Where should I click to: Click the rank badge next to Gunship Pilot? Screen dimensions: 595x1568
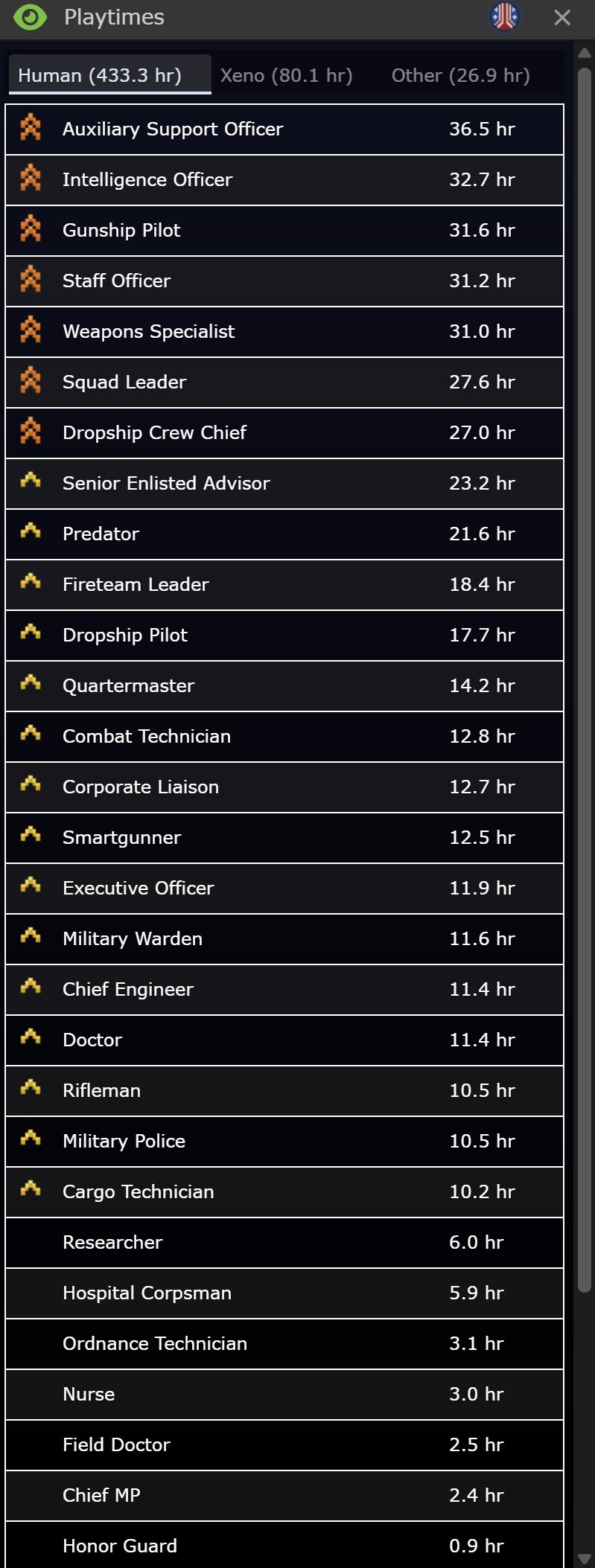click(x=31, y=229)
